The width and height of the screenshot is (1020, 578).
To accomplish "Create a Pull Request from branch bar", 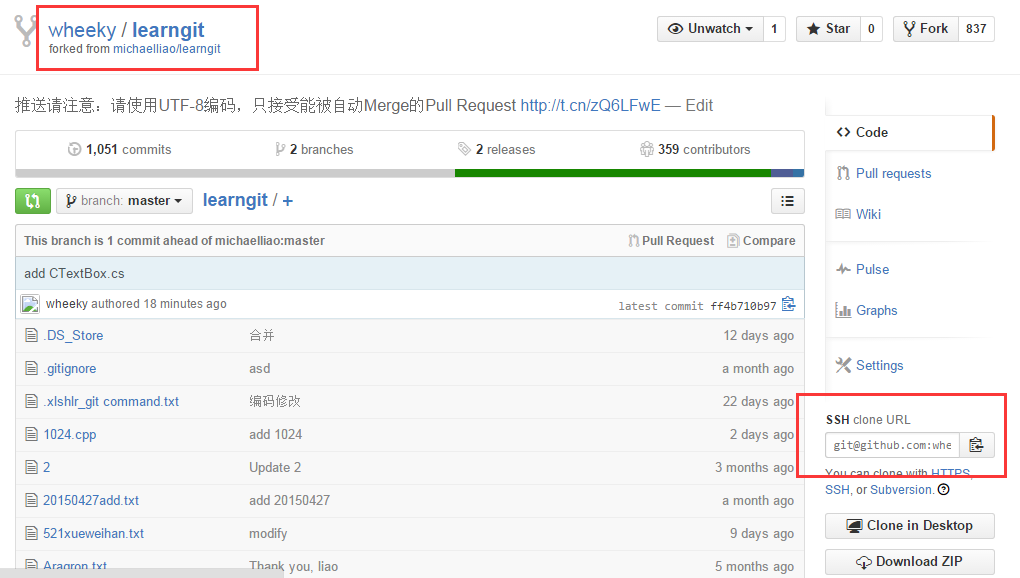I will 671,241.
